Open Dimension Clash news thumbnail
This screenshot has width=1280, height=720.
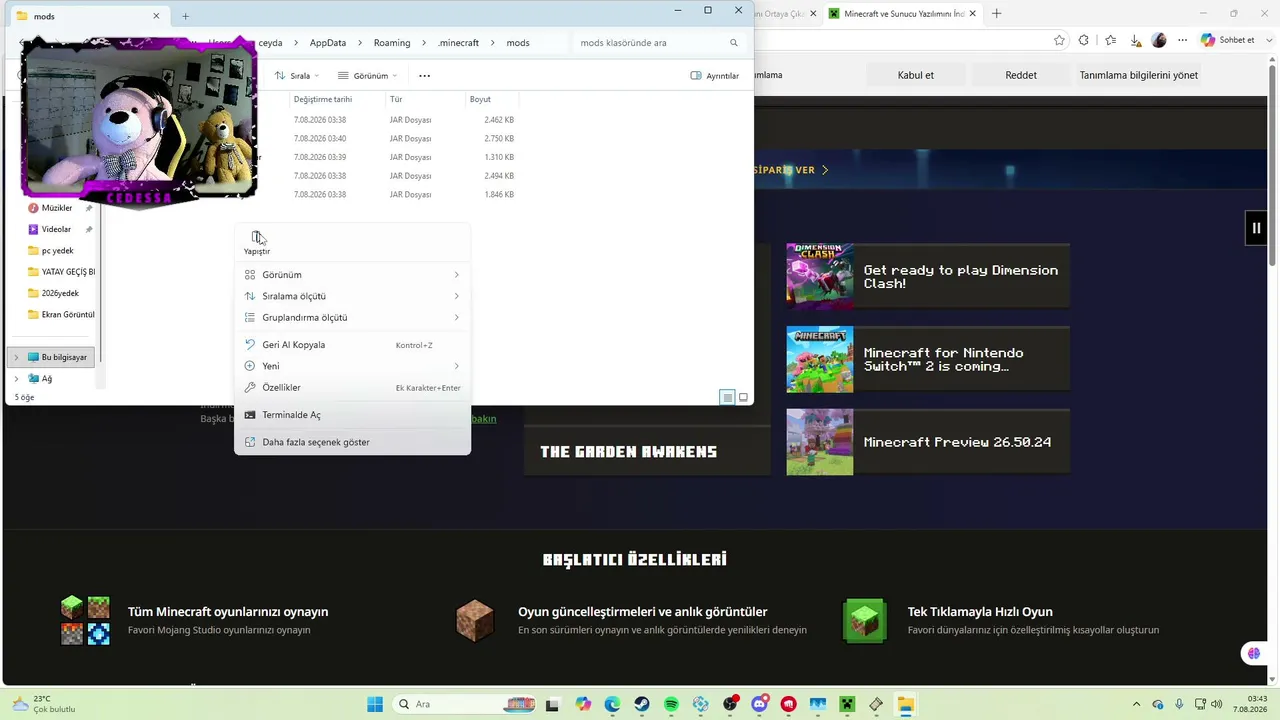point(819,277)
